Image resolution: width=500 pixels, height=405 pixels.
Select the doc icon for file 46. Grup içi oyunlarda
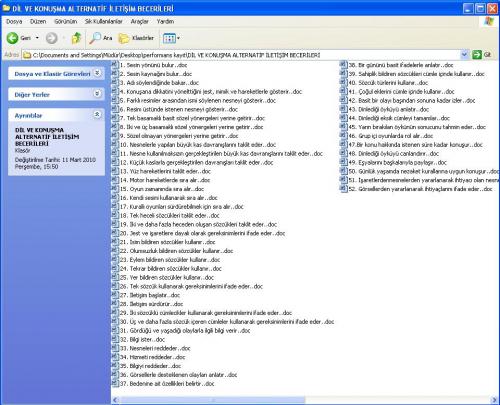[344, 135]
